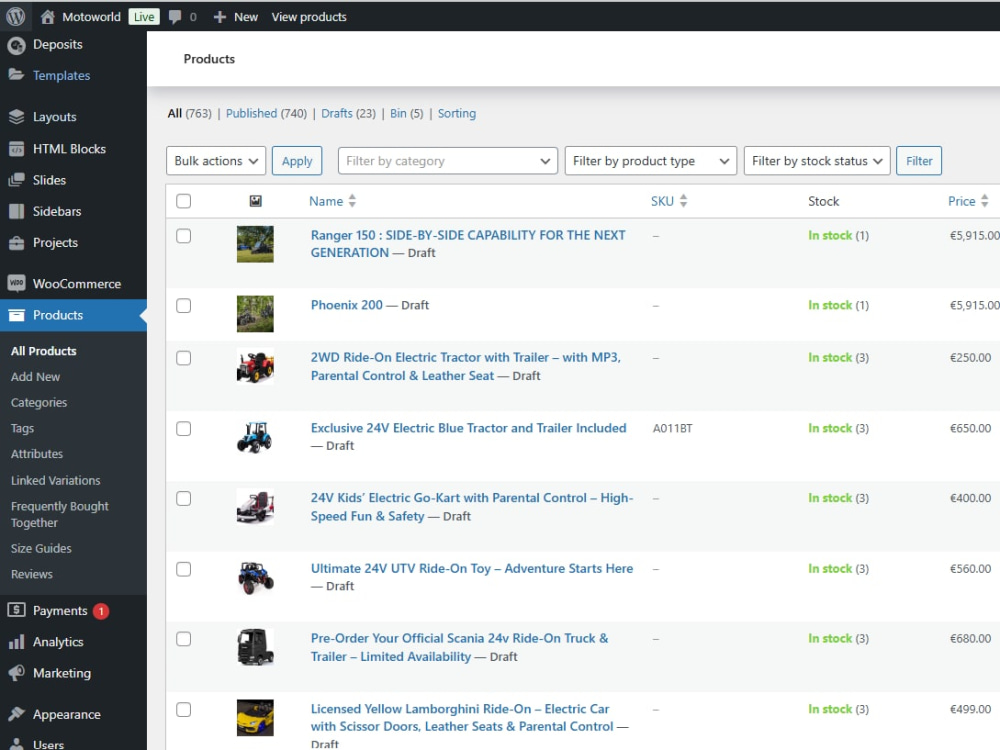Check the Scania Ride-On Truck checkbox
This screenshot has width=1000, height=750.
pos(184,639)
